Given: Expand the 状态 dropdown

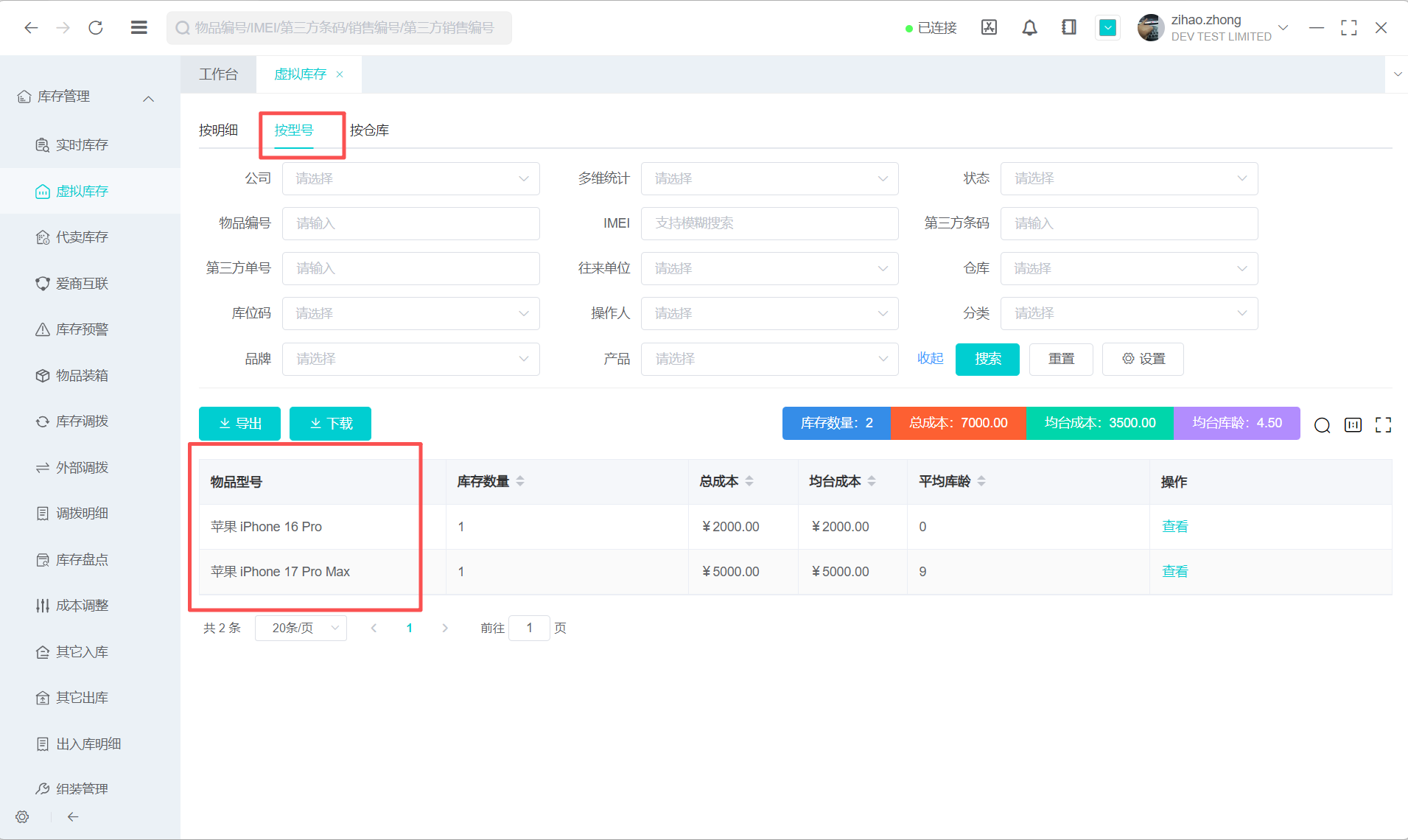Looking at the screenshot, I should coord(1128,179).
